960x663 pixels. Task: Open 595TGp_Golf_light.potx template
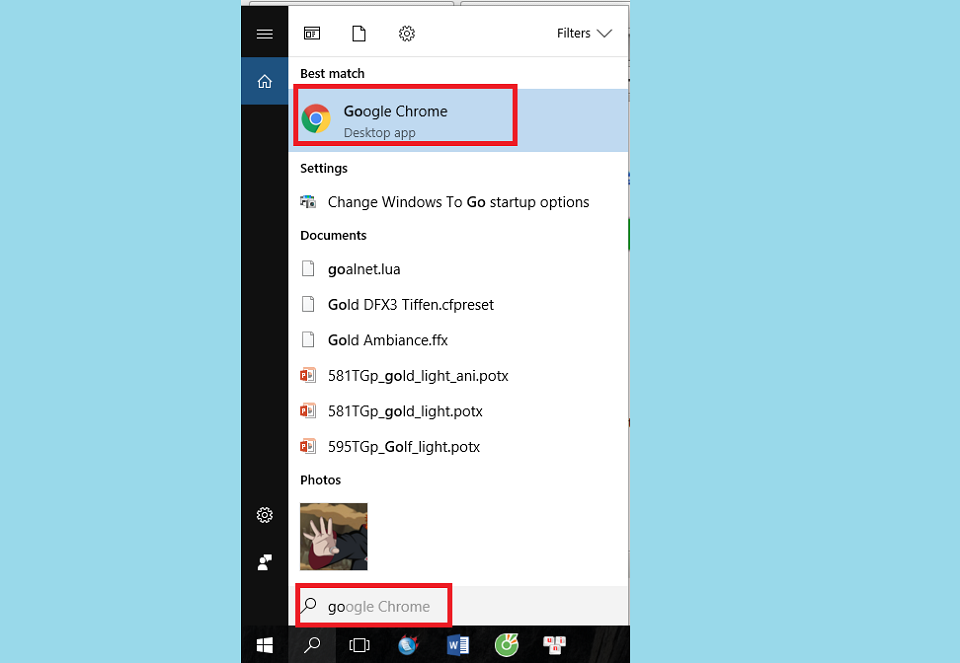[458, 446]
